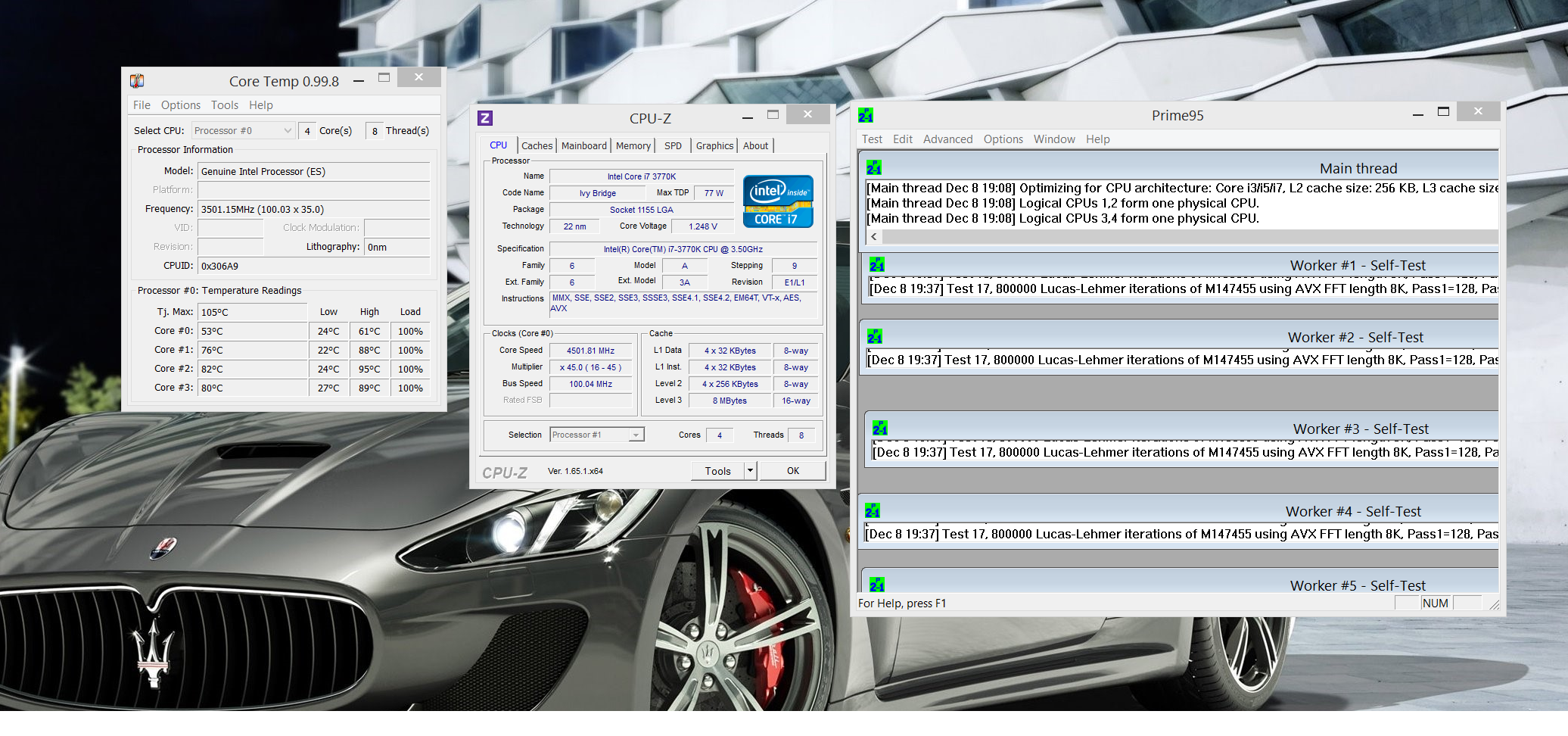1568x736 pixels.
Task: Open the File menu in Core Temp
Action: point(142,105)
